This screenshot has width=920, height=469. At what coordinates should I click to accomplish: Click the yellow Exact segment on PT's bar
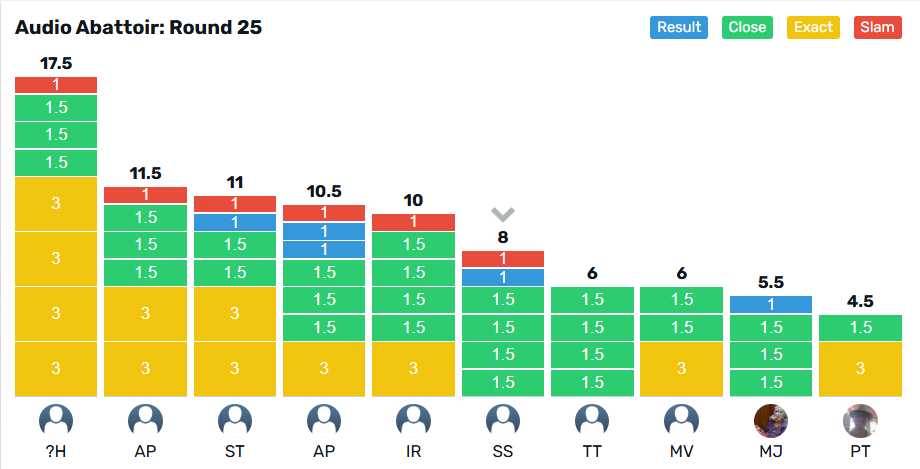pyautogui.click(x=860, y=368)
